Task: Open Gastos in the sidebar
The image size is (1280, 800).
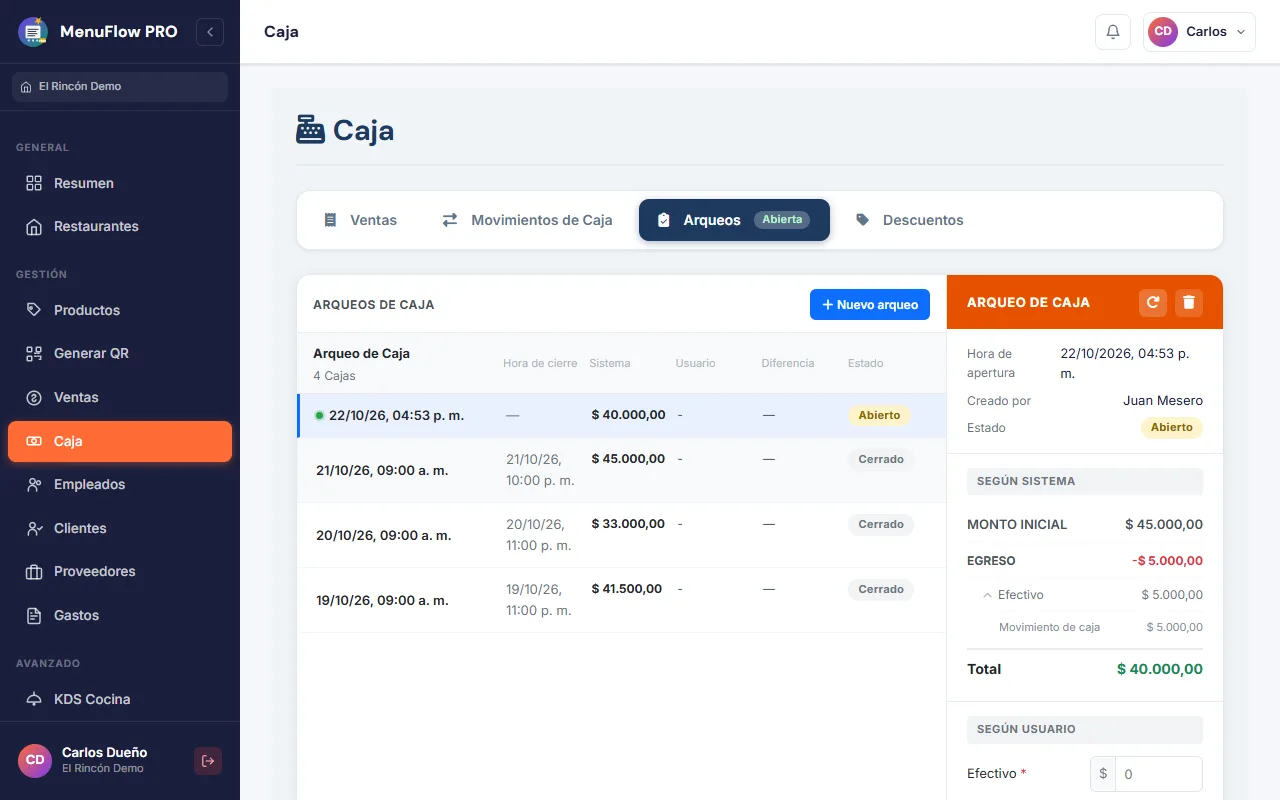Action: point(120,615)
